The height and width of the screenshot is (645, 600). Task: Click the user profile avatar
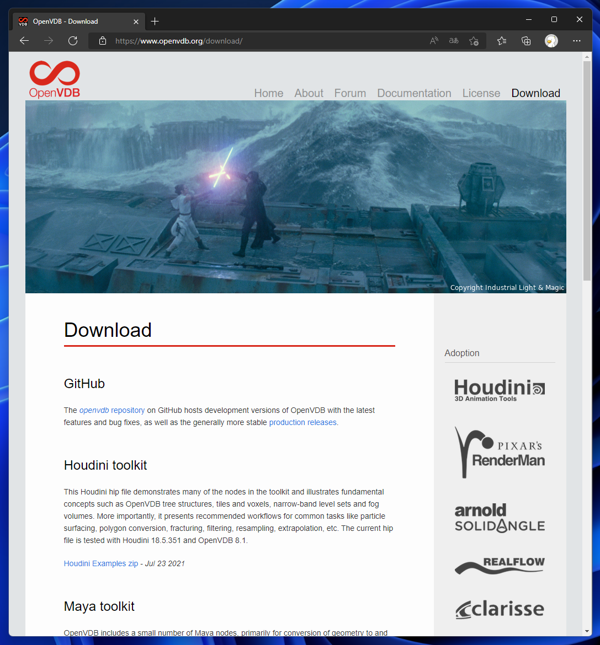pos(551,41)
